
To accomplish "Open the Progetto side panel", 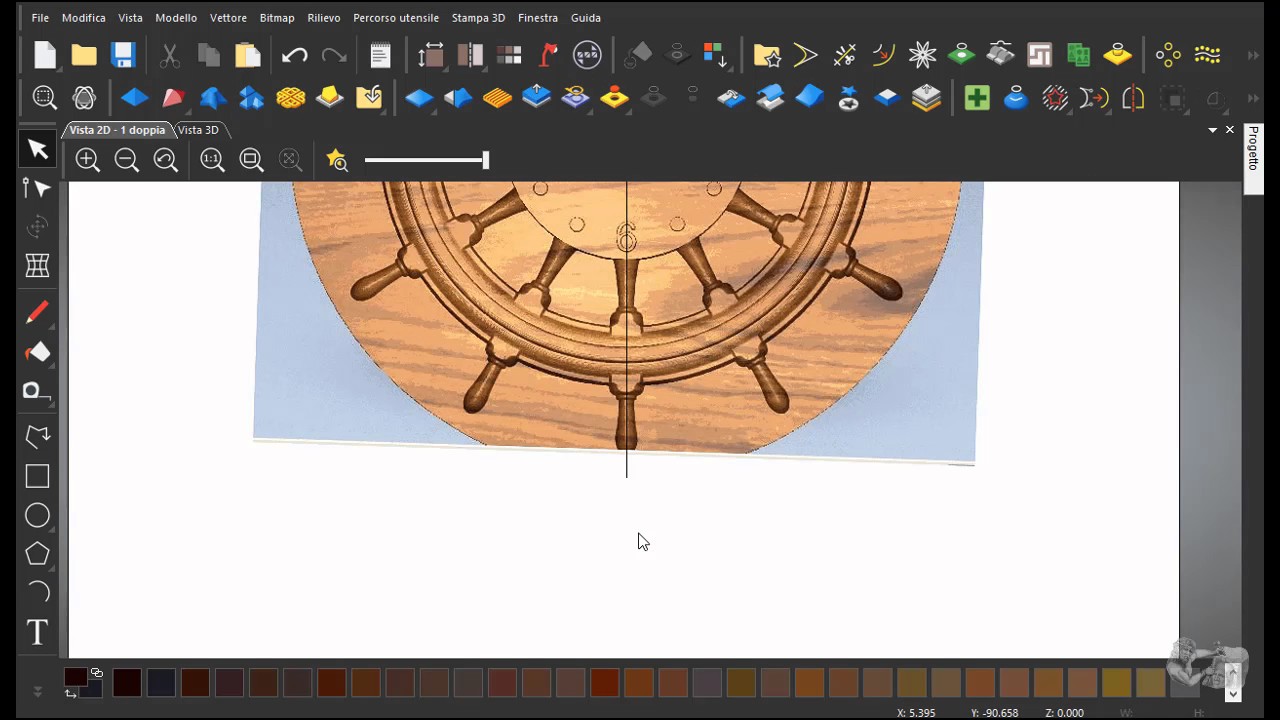I will (1253, 148).
